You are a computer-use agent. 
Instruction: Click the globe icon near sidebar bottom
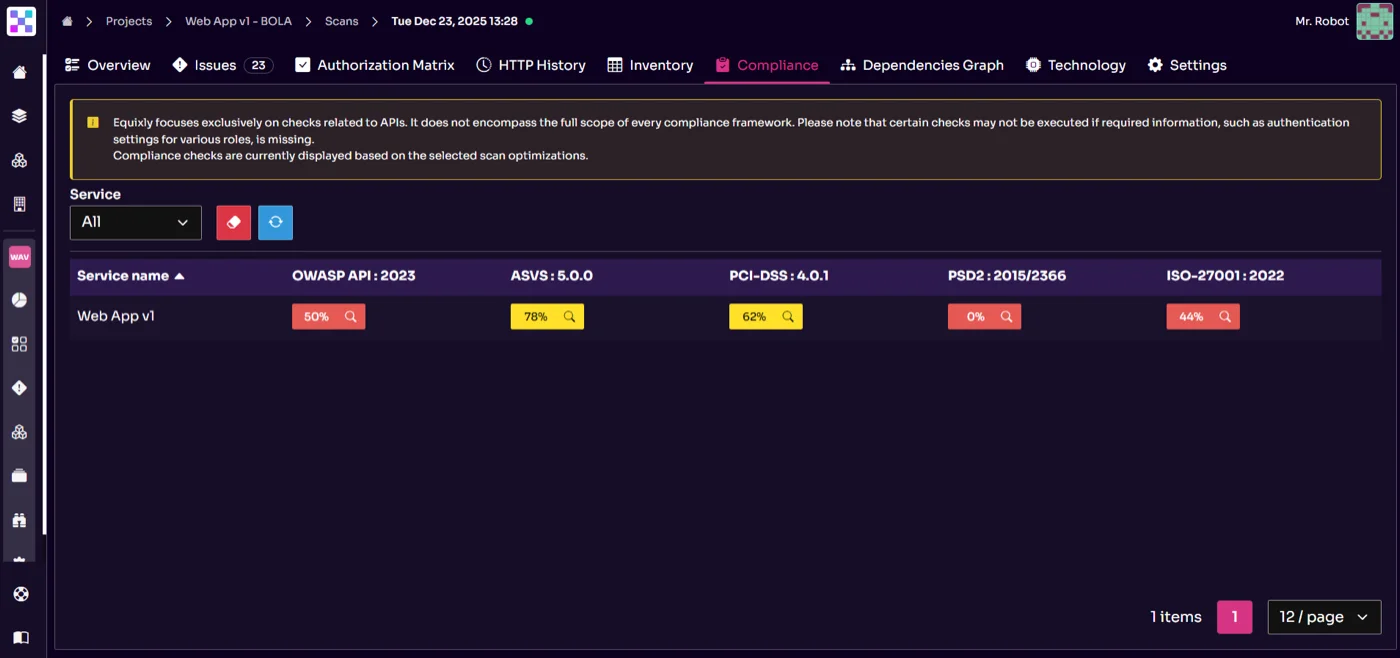20,593
